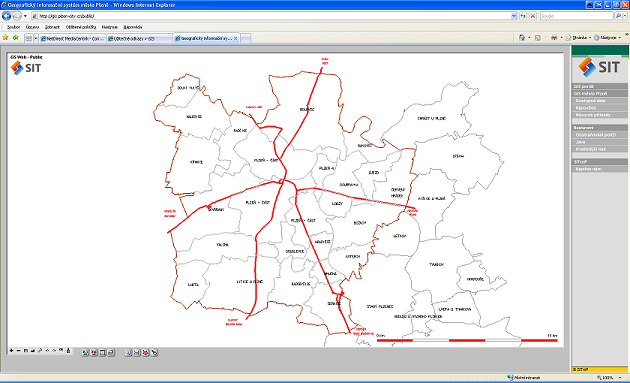Open the Stránka toolbar menu
The width and height of the screenshot is (630, 383).
click(579, 37)
